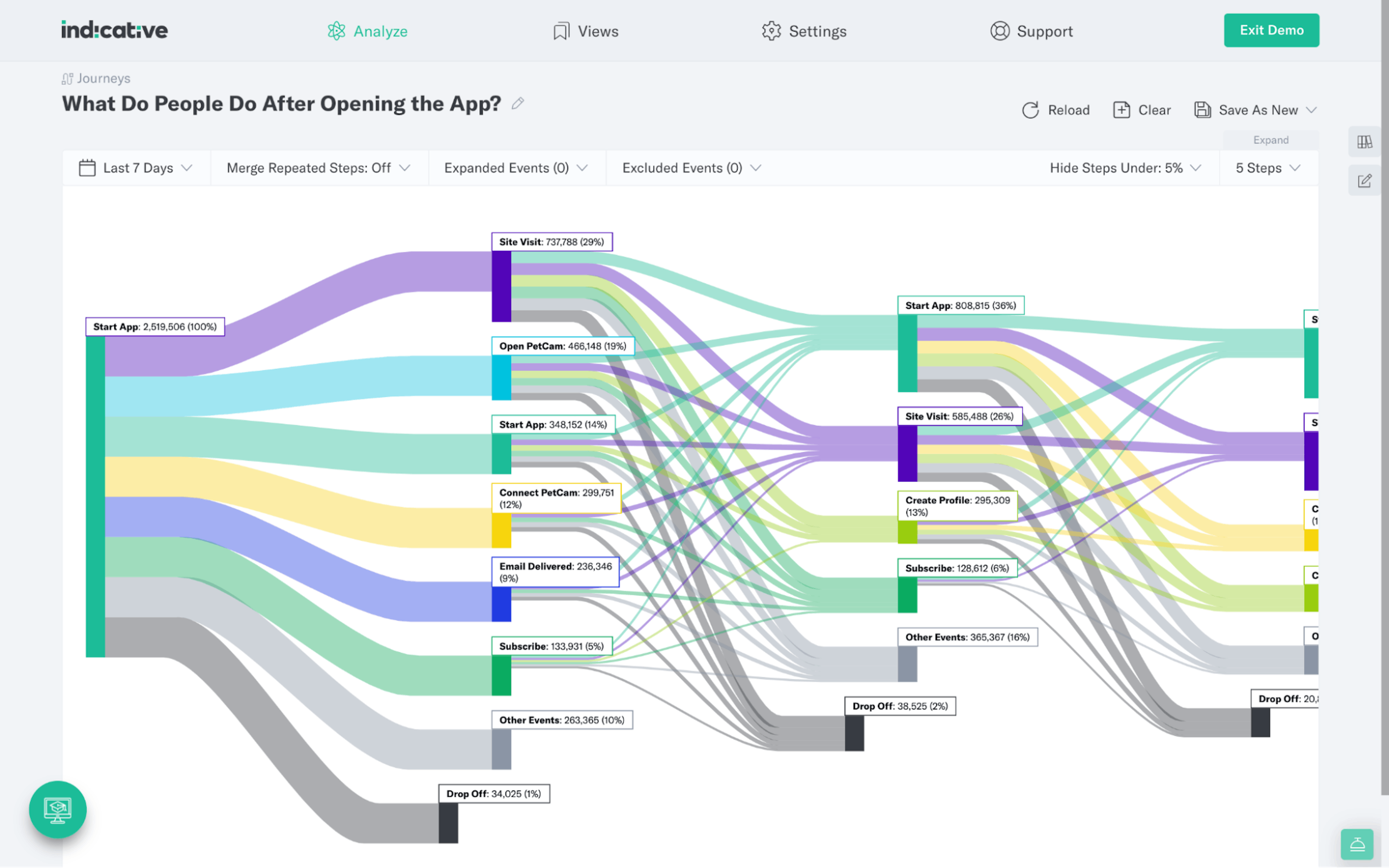The height and width of the screenshot is (868, 1389).
Task: Click the Clear icon
Action: click(1121, 110)
